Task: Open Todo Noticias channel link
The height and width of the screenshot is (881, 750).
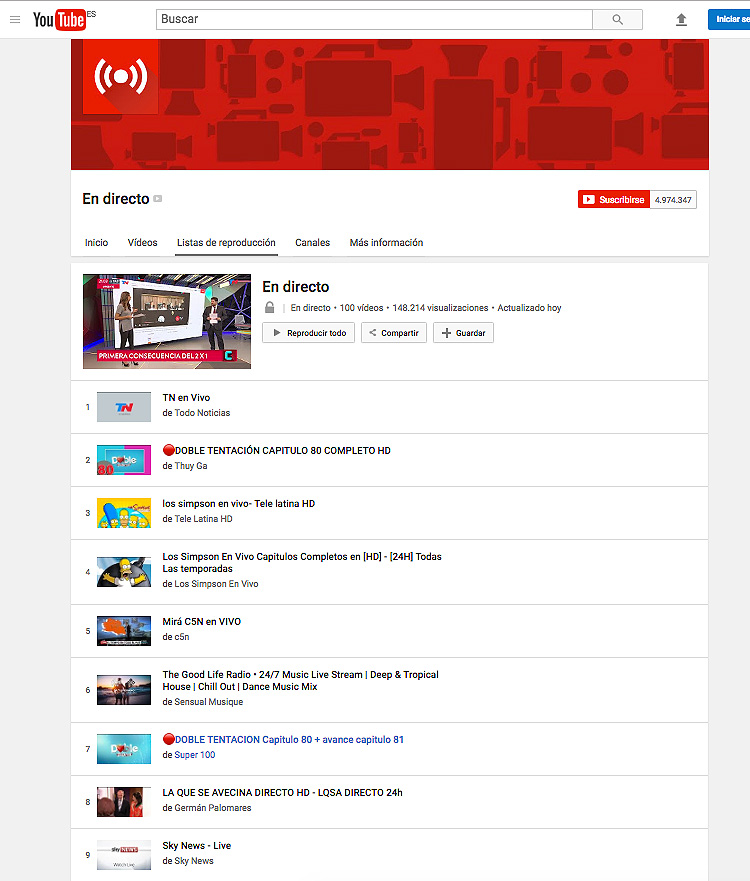Action: click(202, 413)
